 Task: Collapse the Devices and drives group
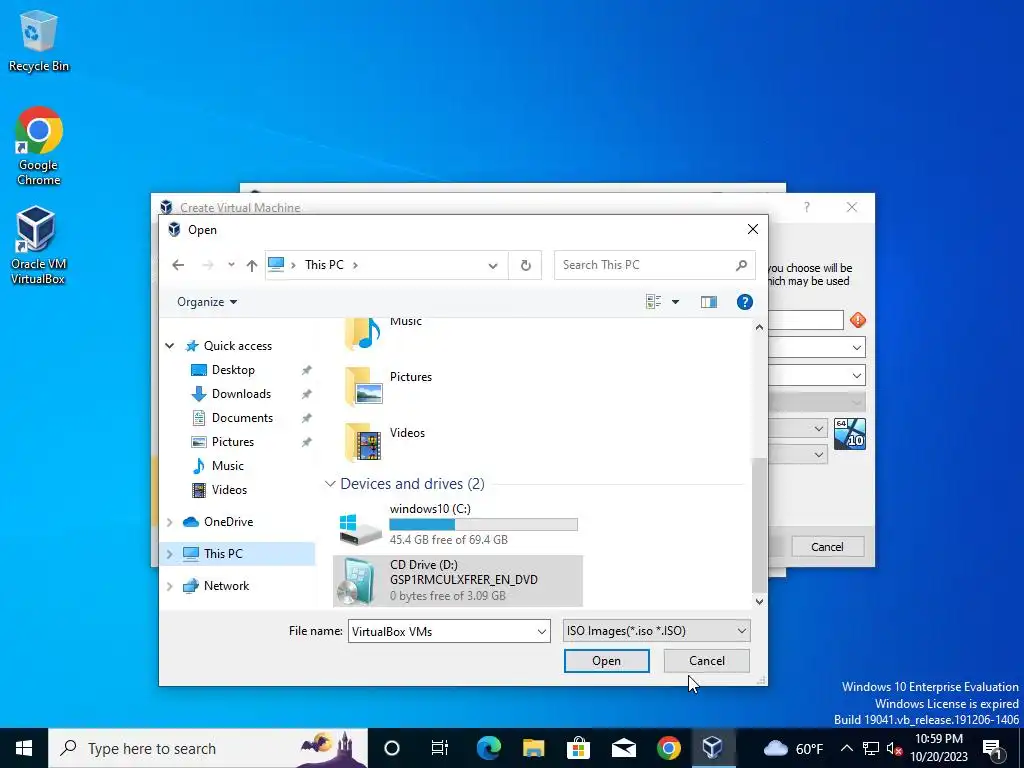pyautogui.click(x=330, y=484)
